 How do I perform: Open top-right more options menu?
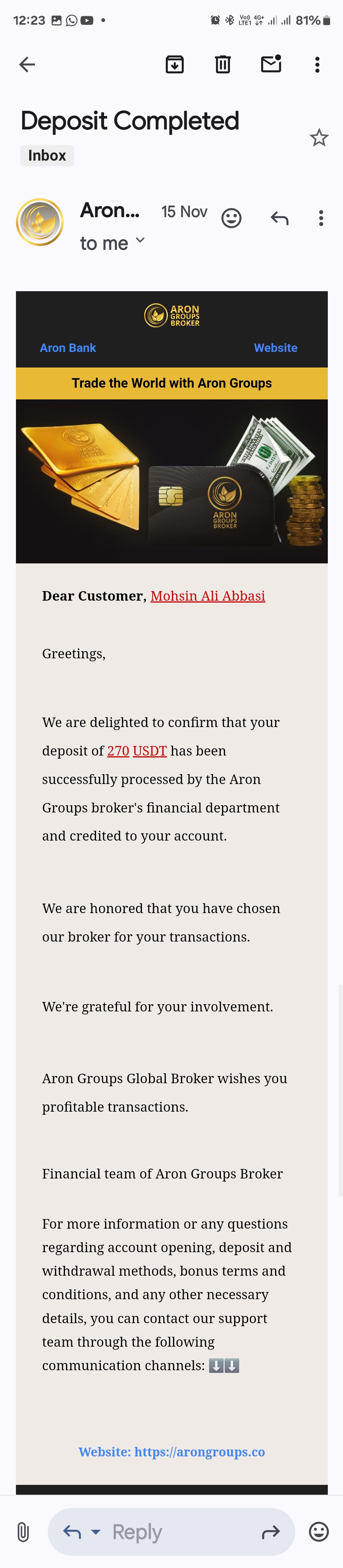click(317, 65)
